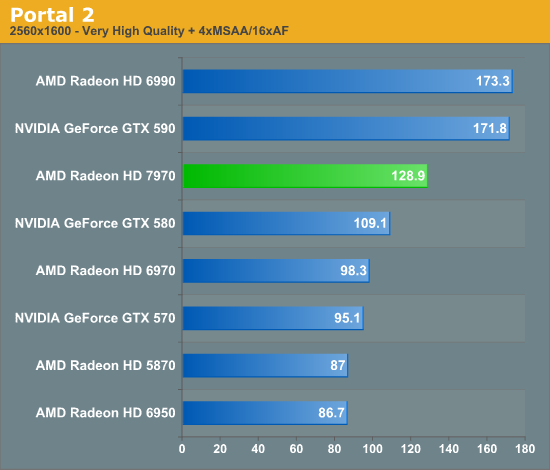The height and width of the screenshot is (470, 550).
Task: Click the Portal 2 chart title
Action: pos(52,15)
